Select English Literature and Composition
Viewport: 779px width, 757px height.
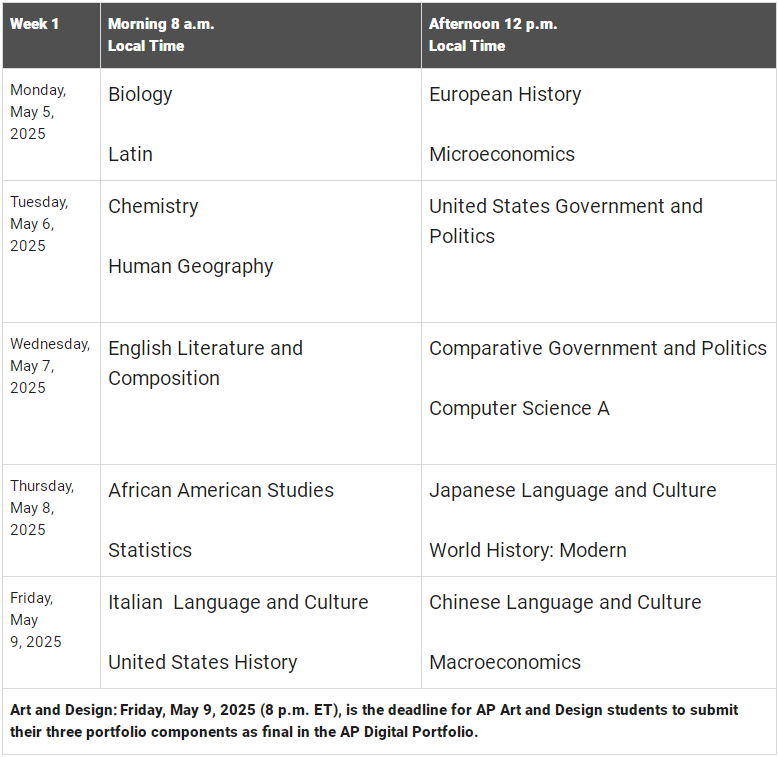pos(205,363)
